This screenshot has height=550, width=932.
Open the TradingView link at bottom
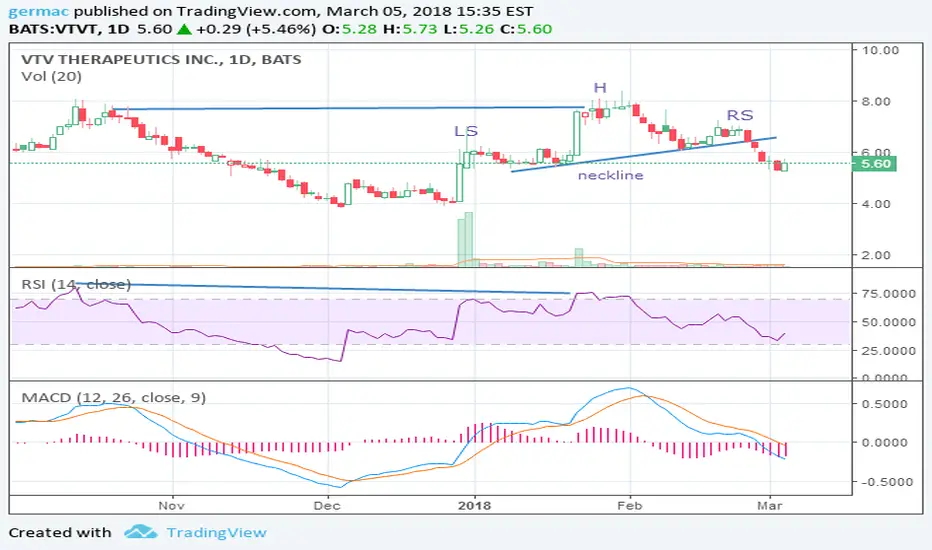coord(216,533)
